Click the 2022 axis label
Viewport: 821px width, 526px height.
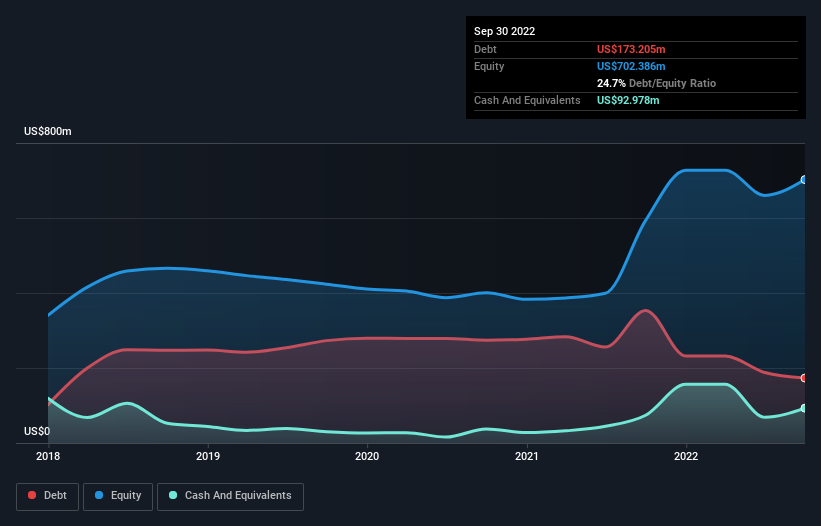pyautogui.click(x=686, y=456)
